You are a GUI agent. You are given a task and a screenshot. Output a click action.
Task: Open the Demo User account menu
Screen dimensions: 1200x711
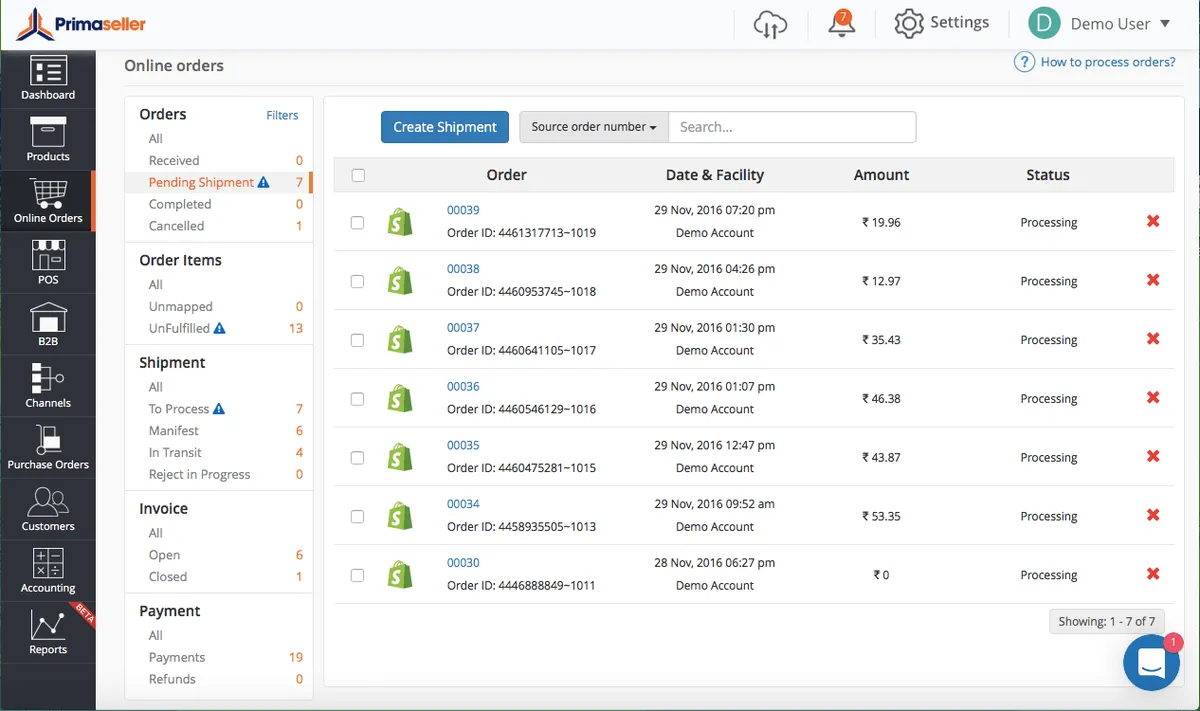tap(1100, 24)
